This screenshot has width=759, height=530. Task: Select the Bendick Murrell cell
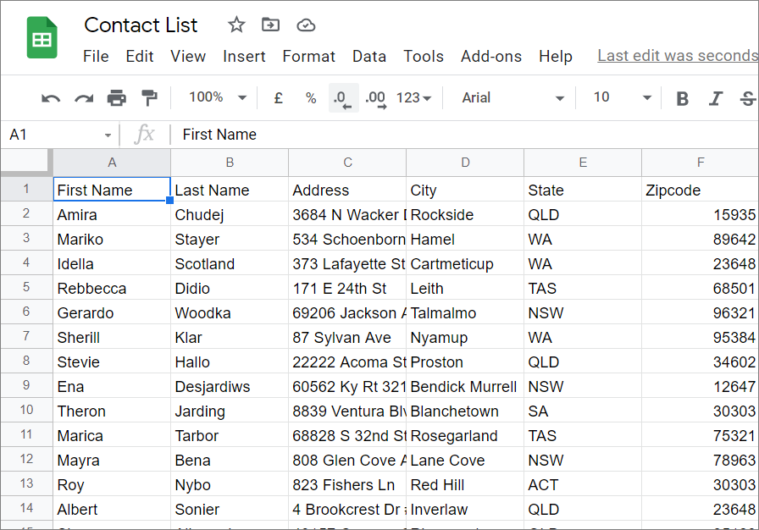465,387
